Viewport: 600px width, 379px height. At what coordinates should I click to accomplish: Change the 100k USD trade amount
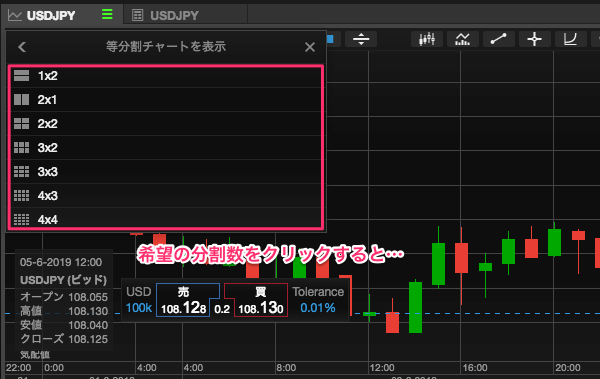point(139,307)
